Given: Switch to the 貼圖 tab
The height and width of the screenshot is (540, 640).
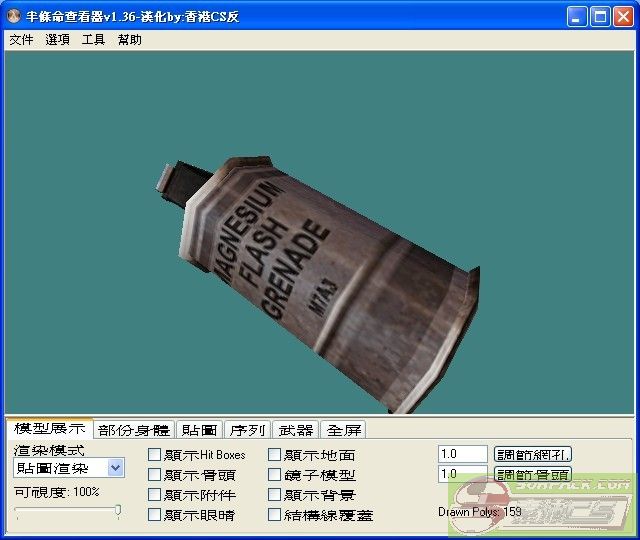Looking at the screenshot, I should 199,430.
